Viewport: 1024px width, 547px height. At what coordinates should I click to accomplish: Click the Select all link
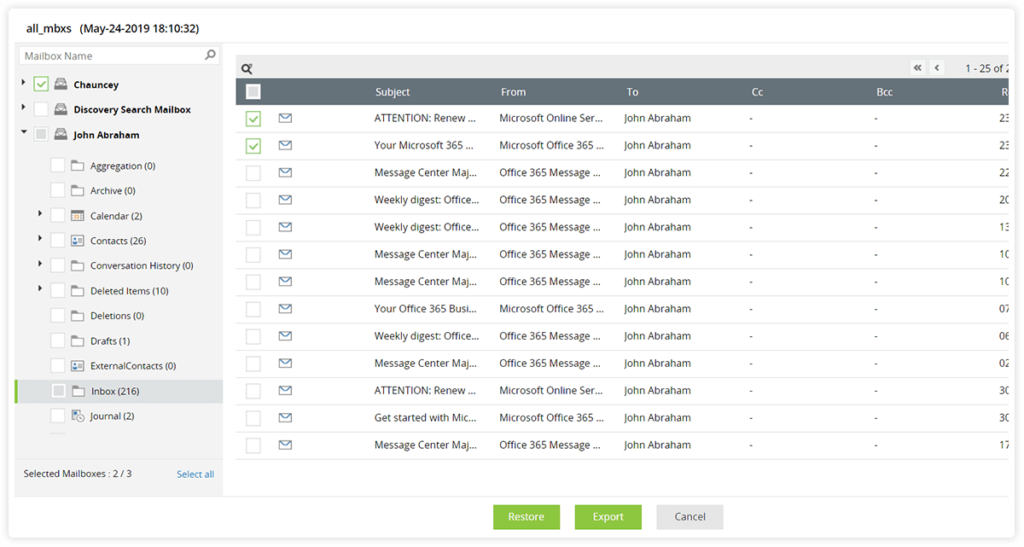[x=195, y=475]
